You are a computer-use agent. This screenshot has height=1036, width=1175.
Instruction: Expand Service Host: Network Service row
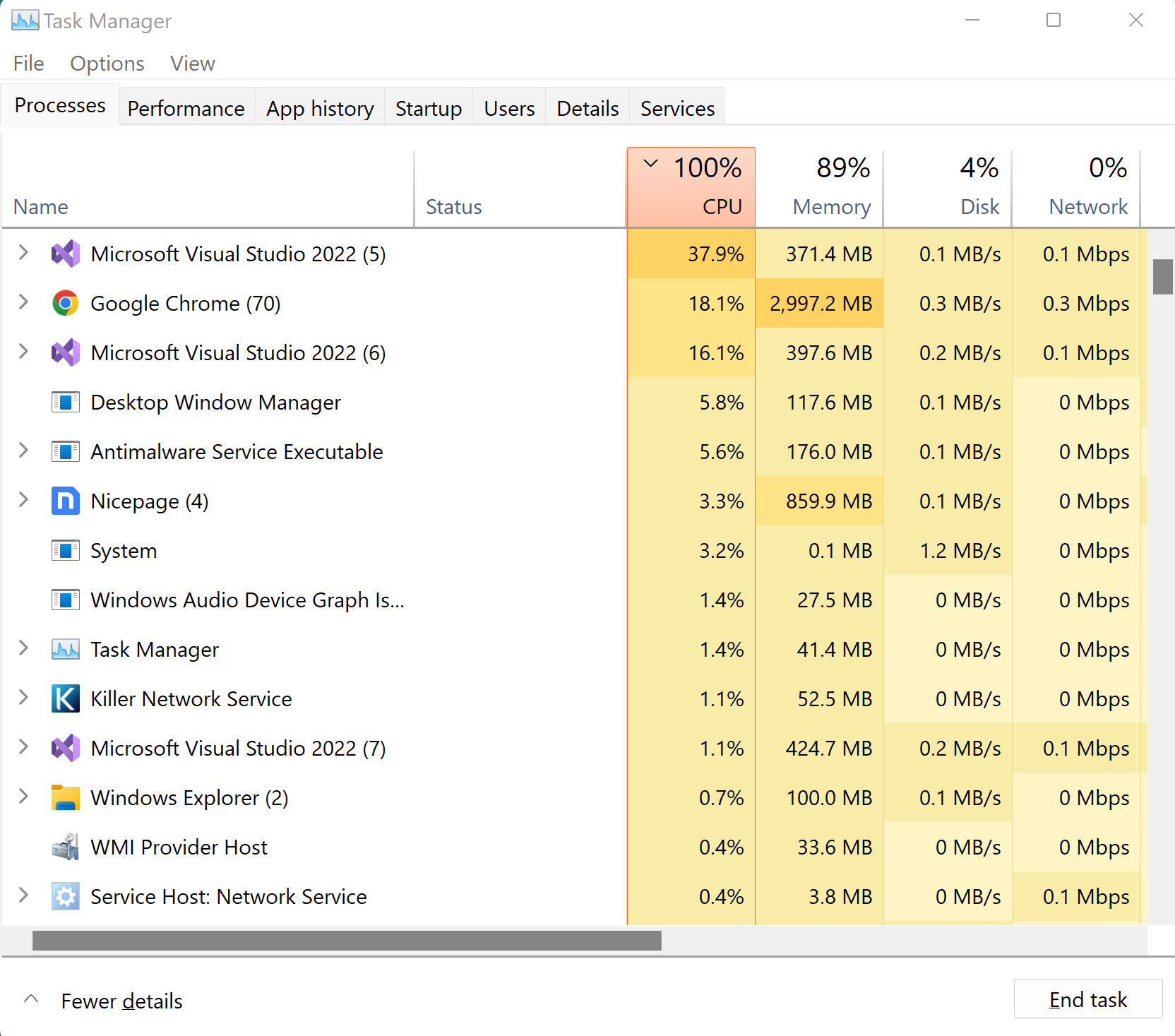click(23, 895)
